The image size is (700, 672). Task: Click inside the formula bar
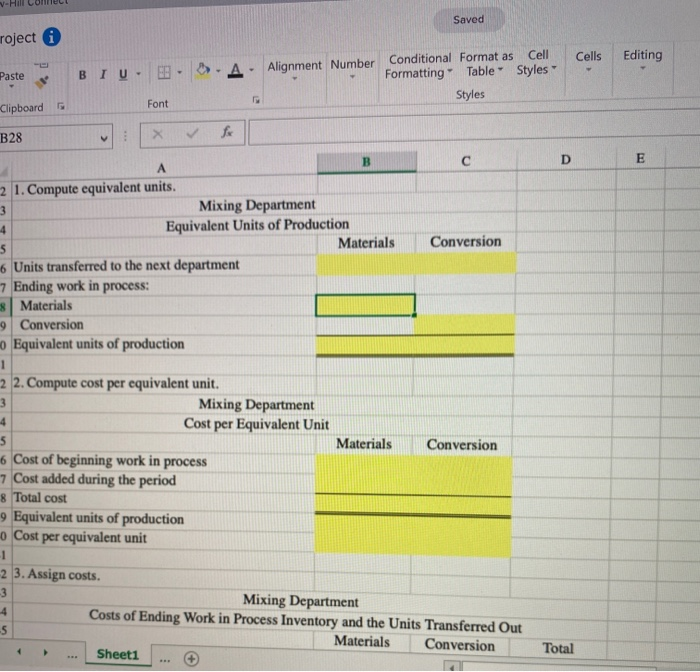coord(473,129)
